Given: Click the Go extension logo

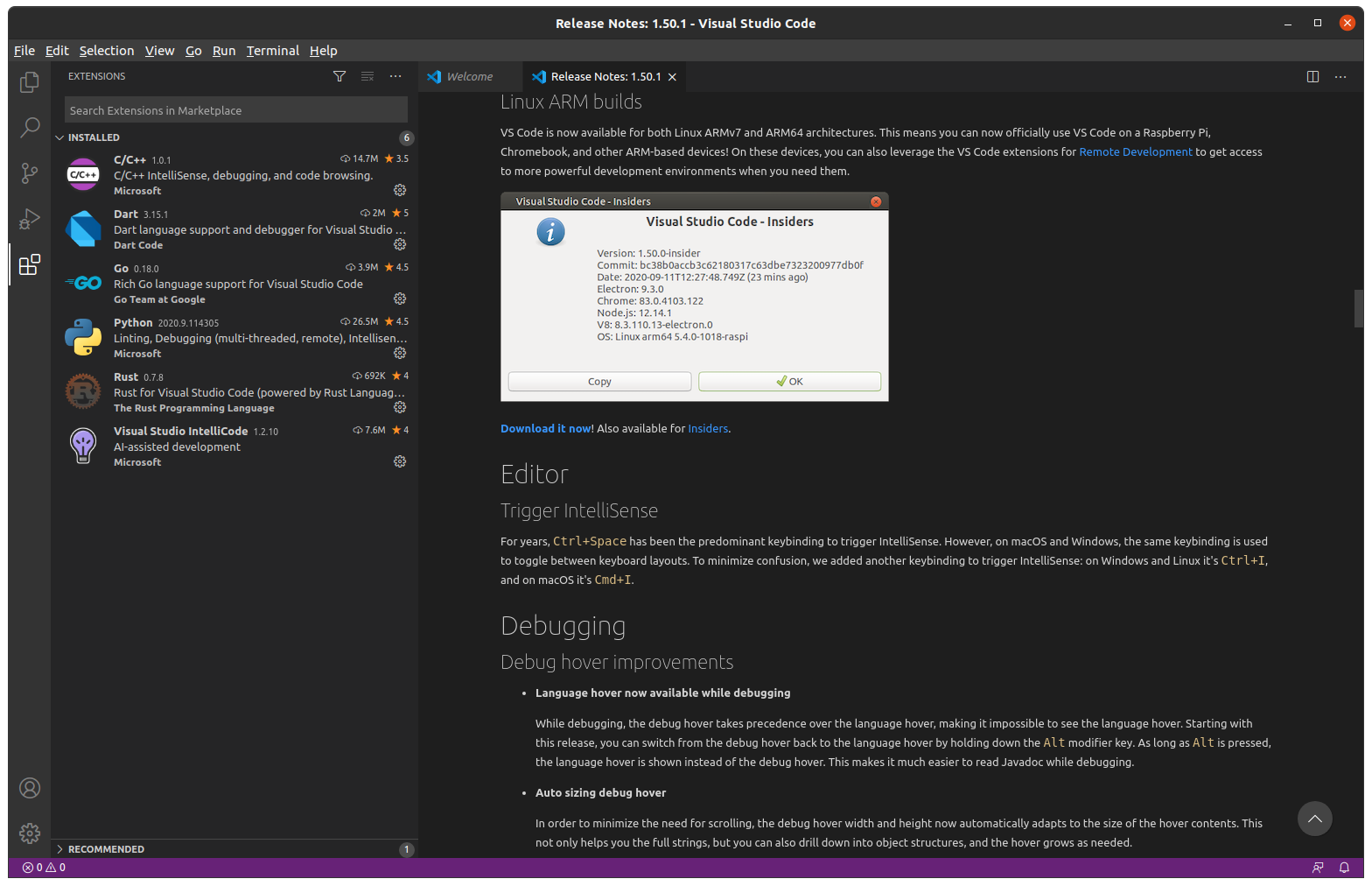Looking at the screenshot, I should coord(83,283).
